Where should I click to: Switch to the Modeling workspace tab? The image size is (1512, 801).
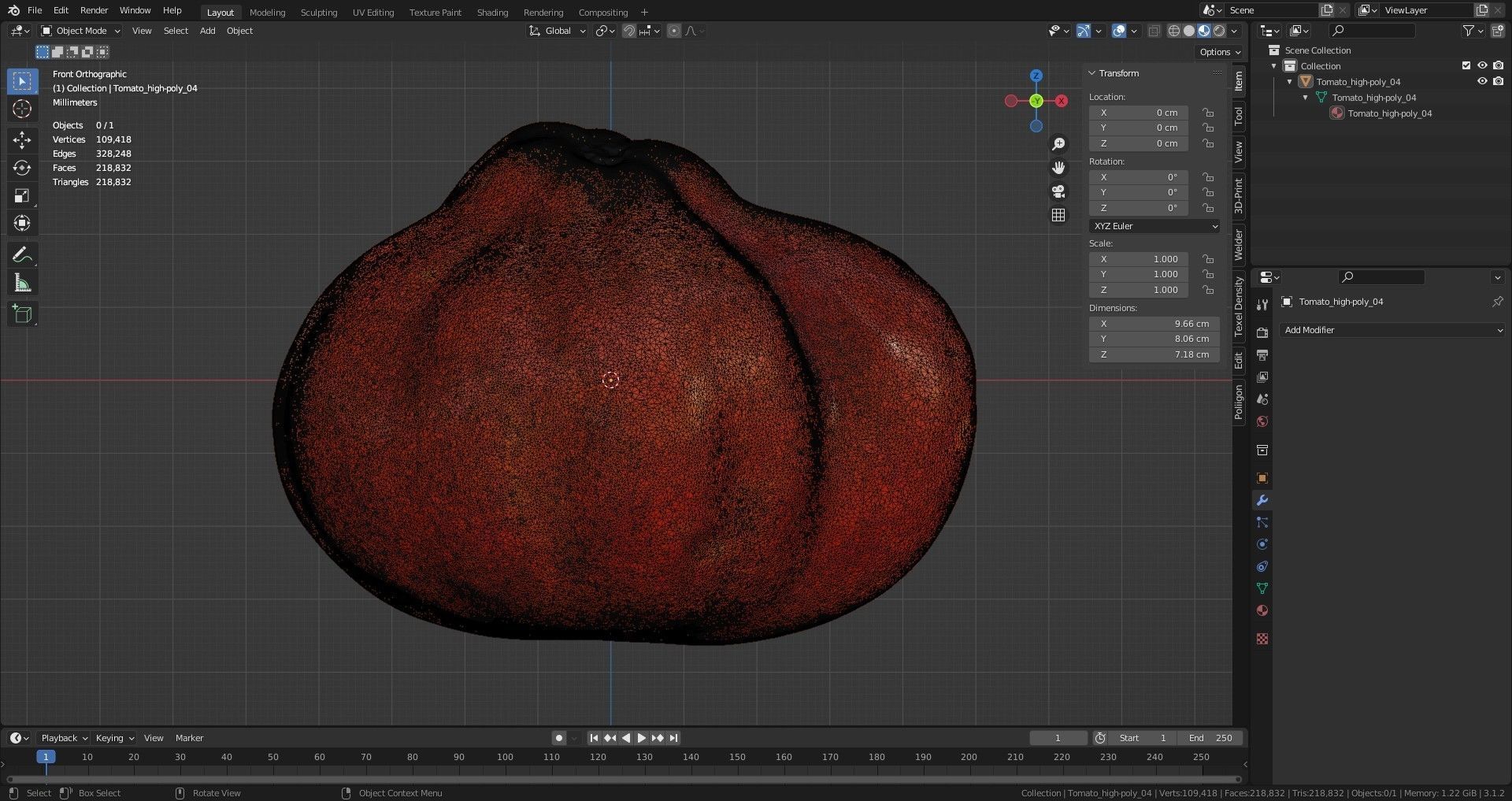[x=267, y=12]
